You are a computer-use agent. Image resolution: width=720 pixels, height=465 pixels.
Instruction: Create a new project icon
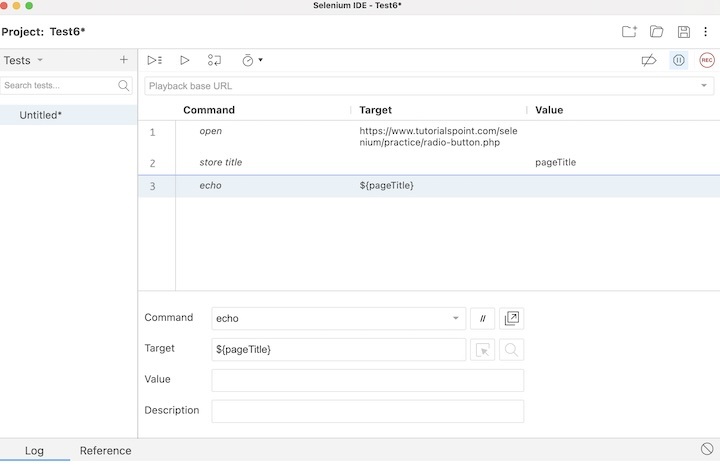[629, 32]
